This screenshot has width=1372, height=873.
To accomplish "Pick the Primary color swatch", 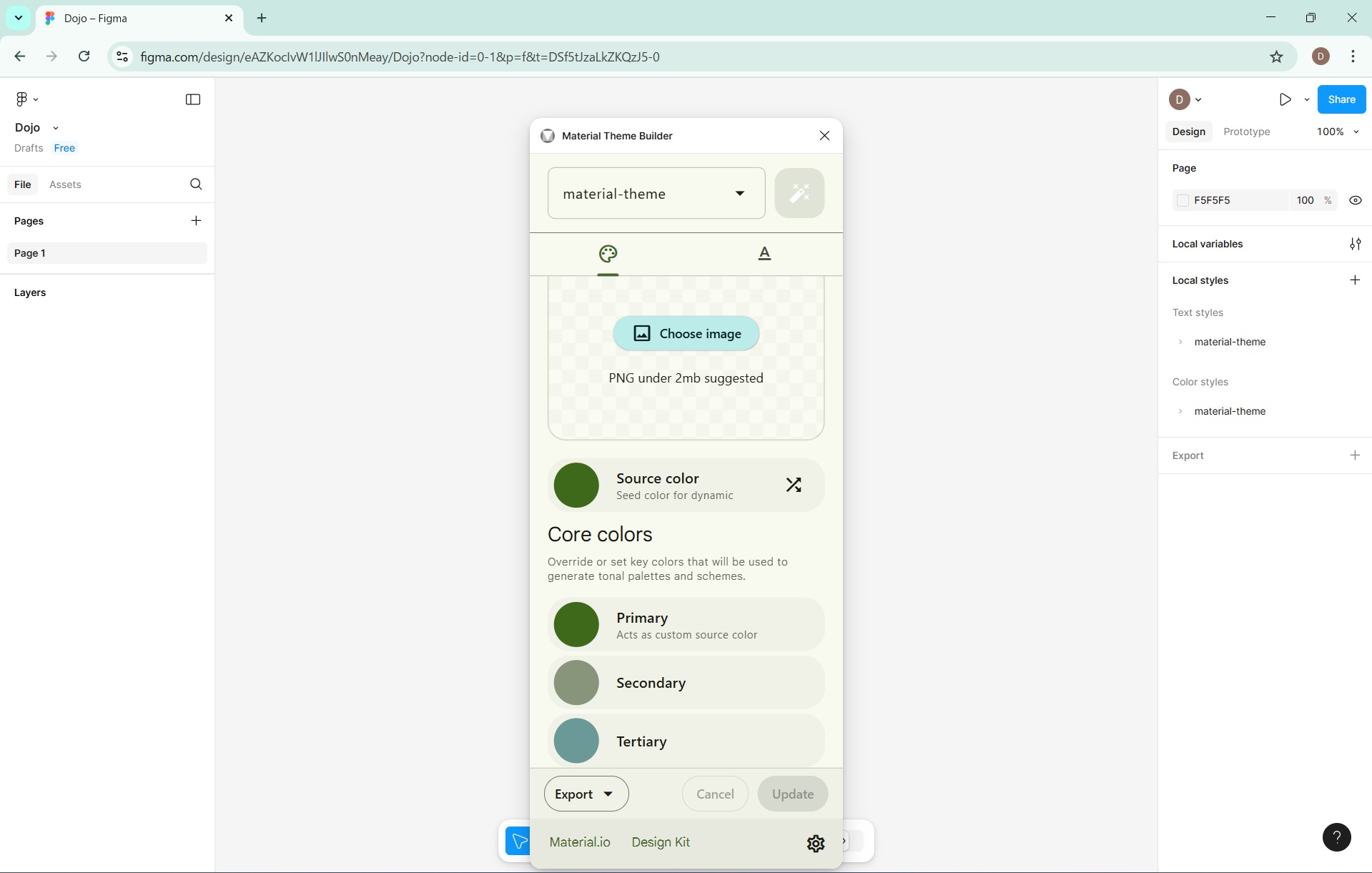I will point(576,625).
